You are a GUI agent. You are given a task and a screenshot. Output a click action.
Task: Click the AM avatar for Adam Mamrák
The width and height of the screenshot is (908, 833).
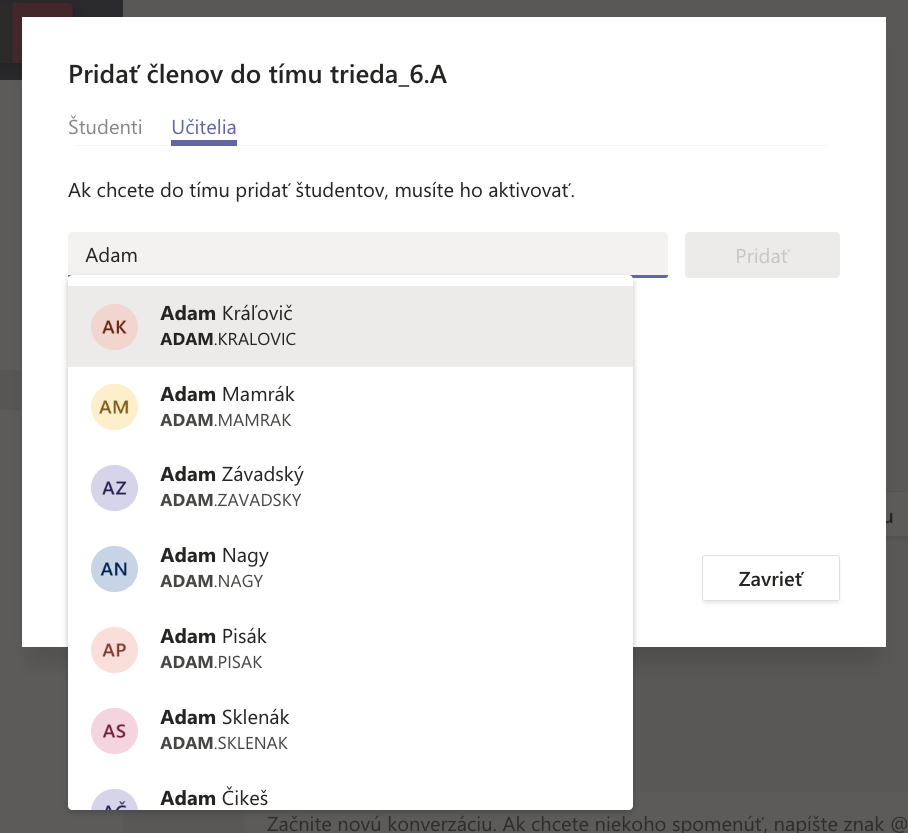click(115, 407)
